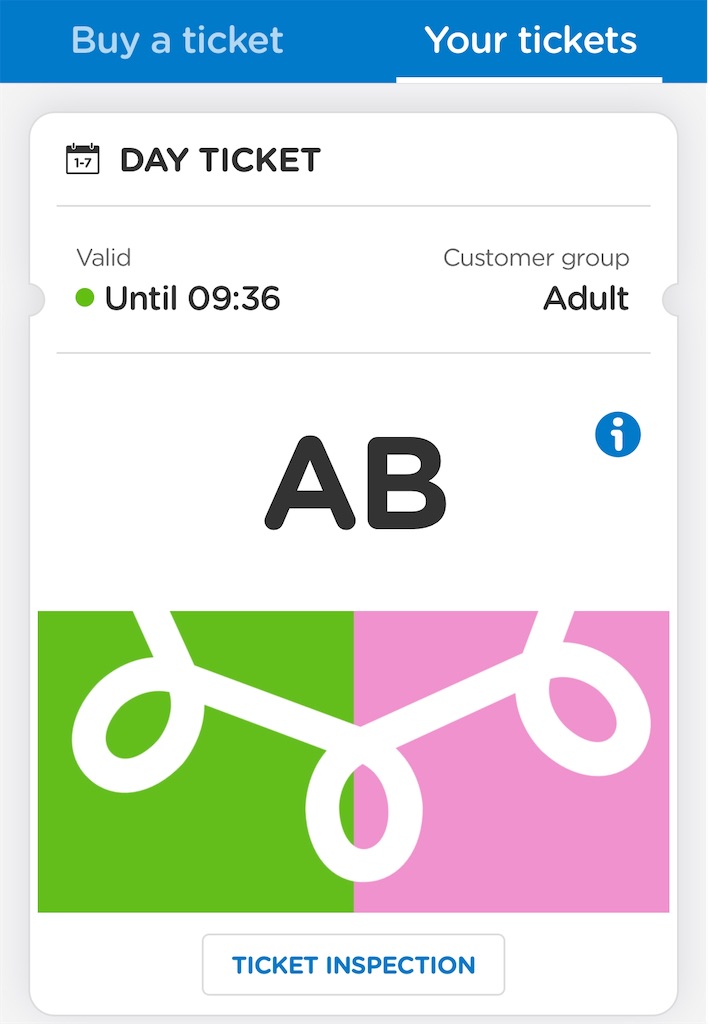Click the Customer group label
Image resolution: width=708 pixels, height=1024 pixels.
point(536,257)
